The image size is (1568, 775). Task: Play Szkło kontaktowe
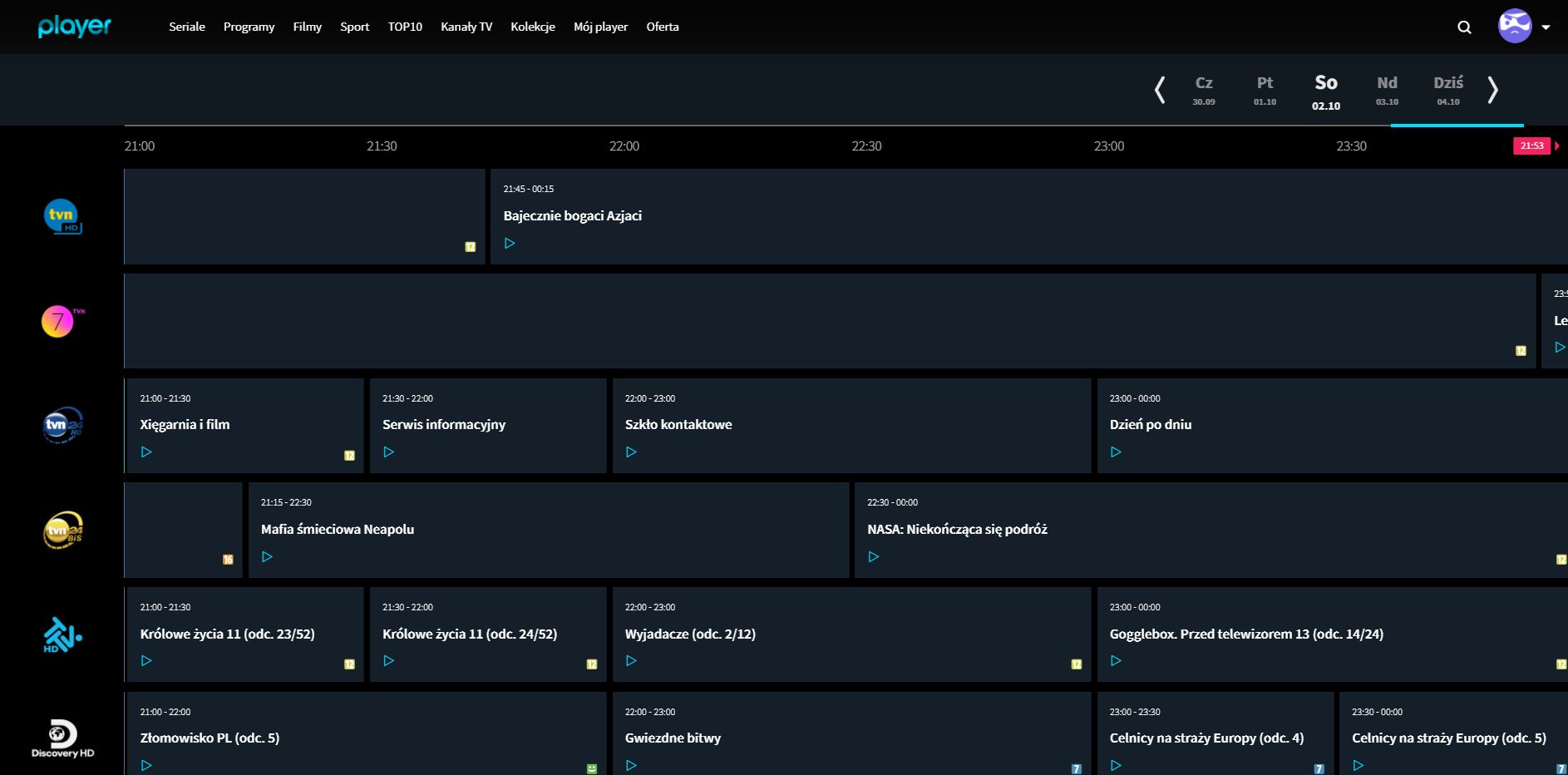(x=631, y=452)
